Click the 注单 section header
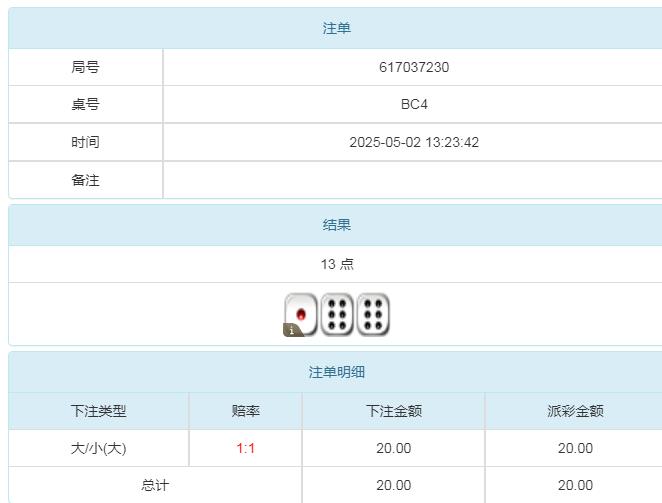662x503 pixels. [336, 28]
